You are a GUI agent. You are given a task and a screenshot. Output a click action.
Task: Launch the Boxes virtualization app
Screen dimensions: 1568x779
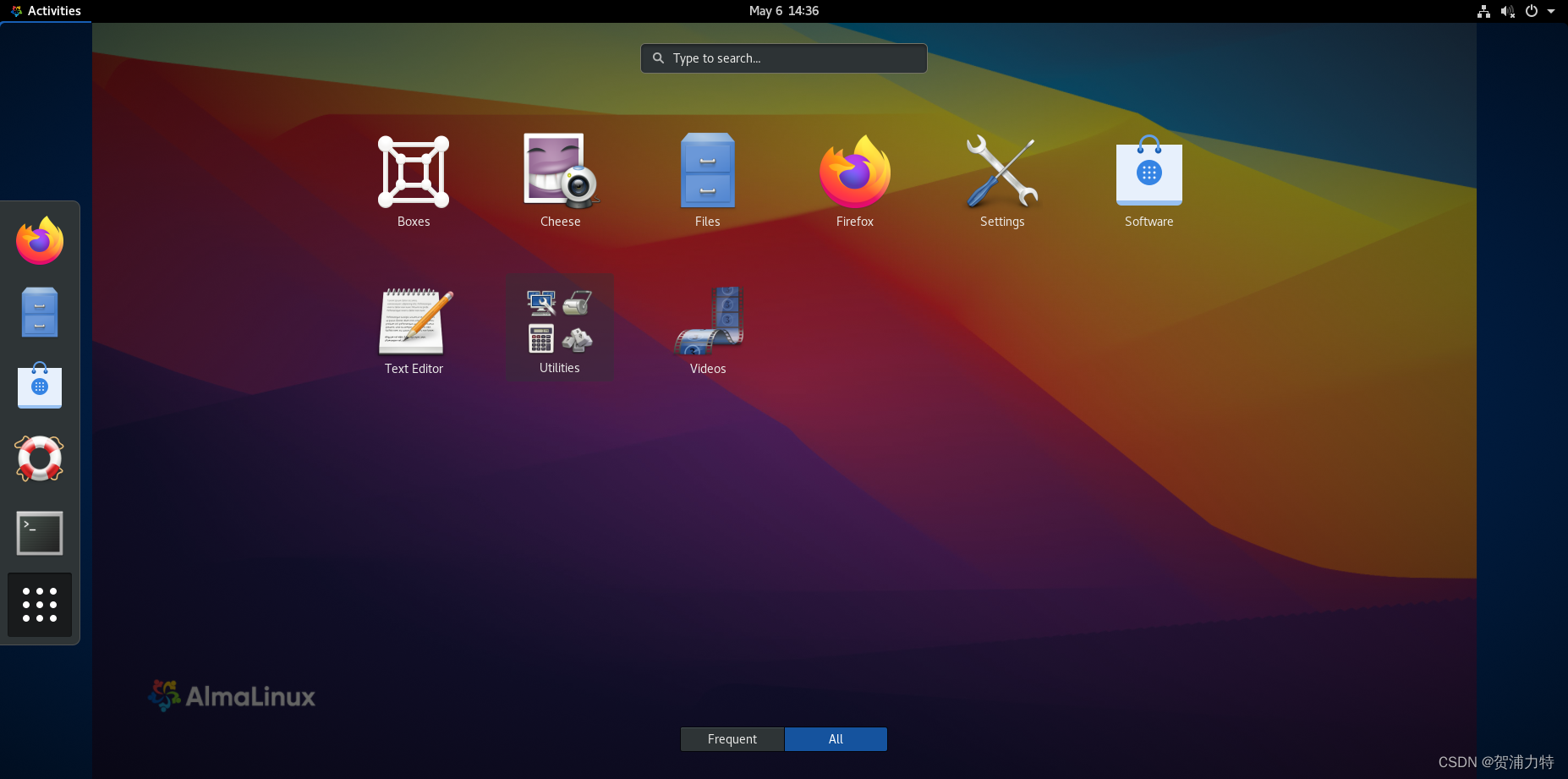414,171
